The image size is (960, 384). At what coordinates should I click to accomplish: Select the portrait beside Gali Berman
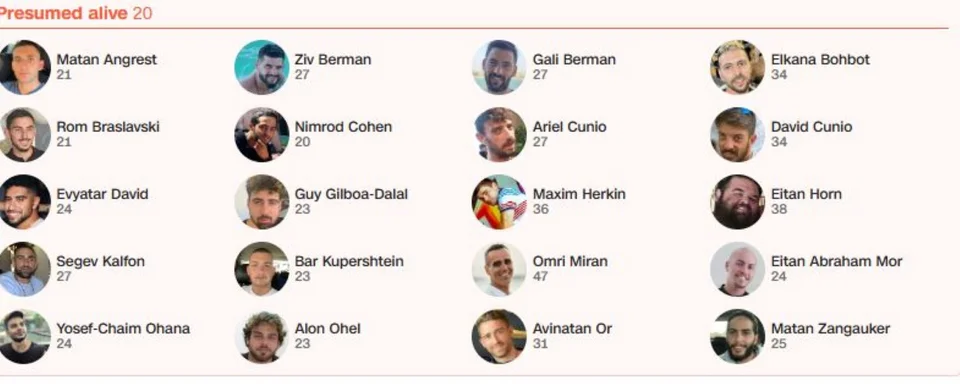click(x=499, y=67)
